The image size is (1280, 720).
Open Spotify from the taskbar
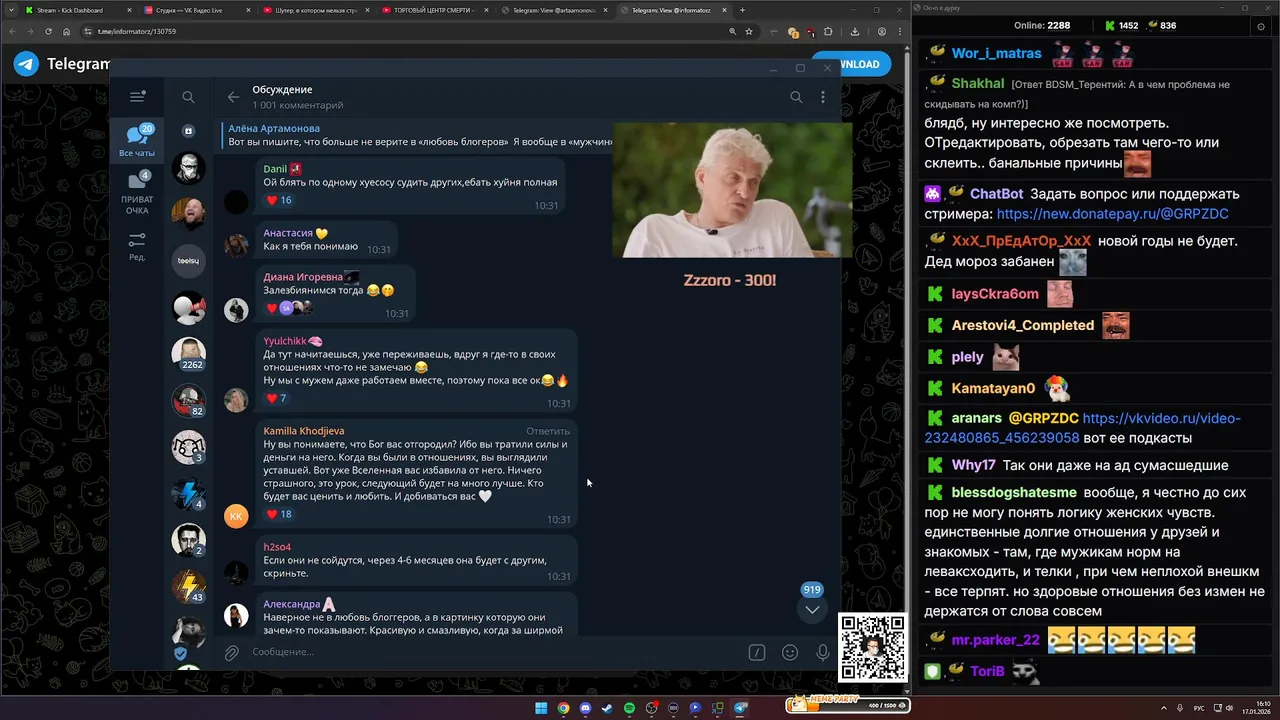(x=629, y=708)
